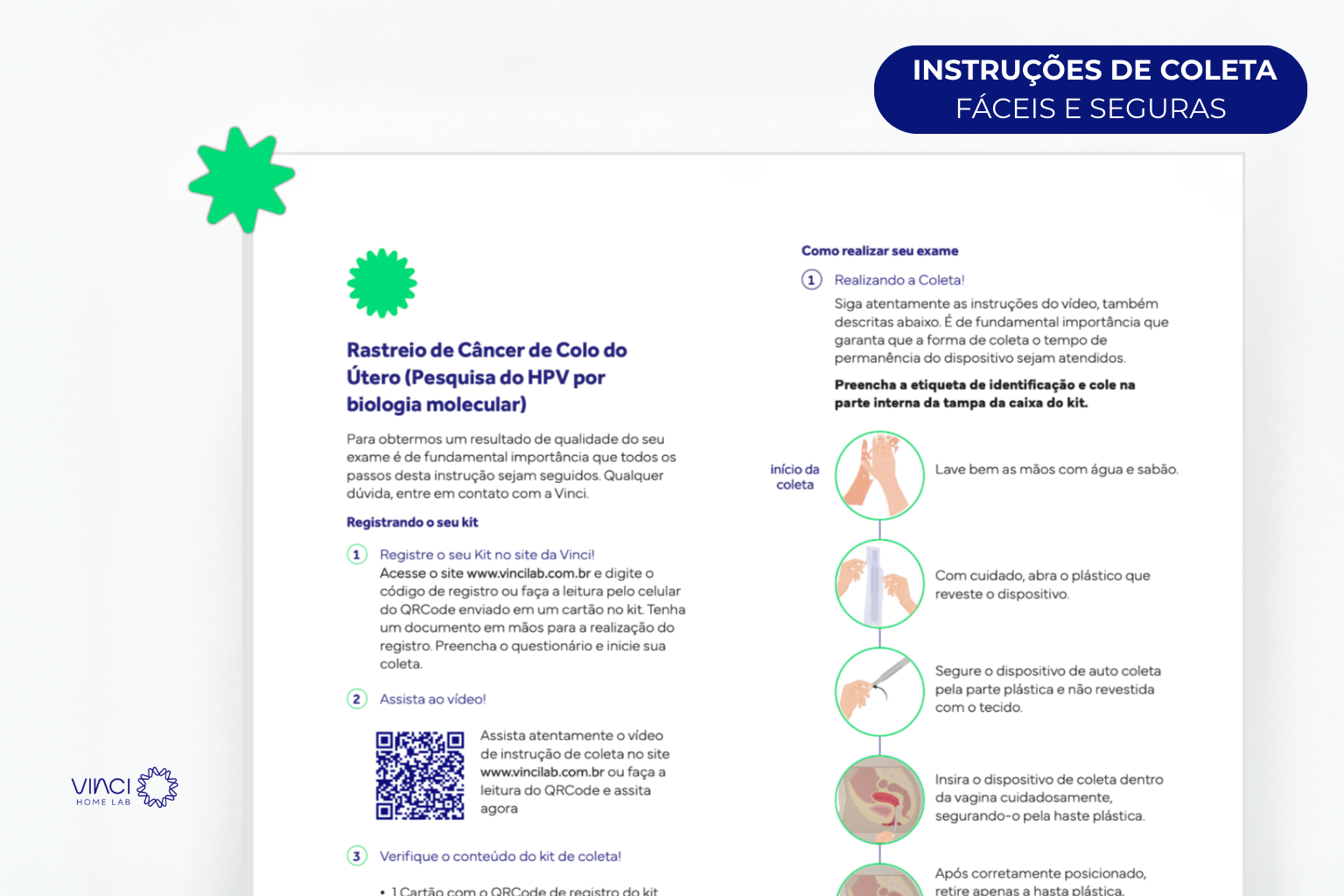Screen dimensions: 1344x896
Task: Click the 'INSTRUÇÕES DE COLETA FÁCEIS E SEGURAS' banner
Action: (x=1090, y=89)
